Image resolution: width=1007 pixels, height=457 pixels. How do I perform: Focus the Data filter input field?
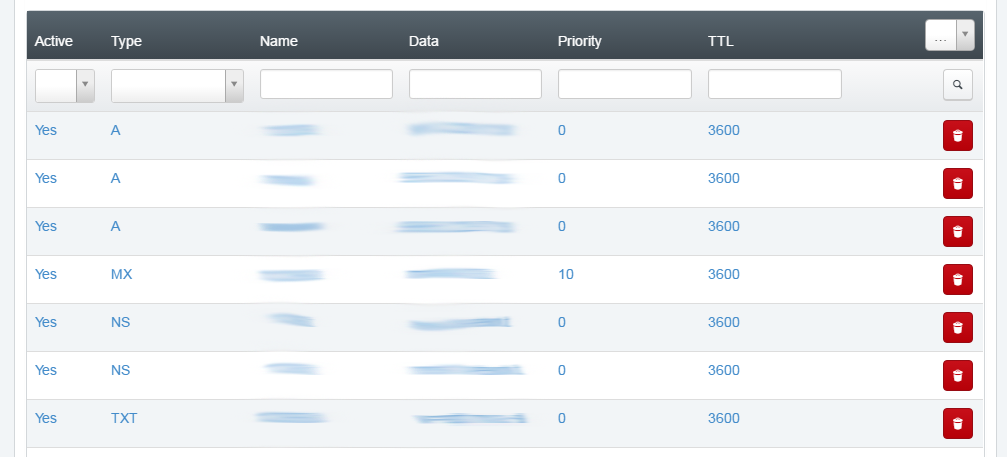pos(475,84)
